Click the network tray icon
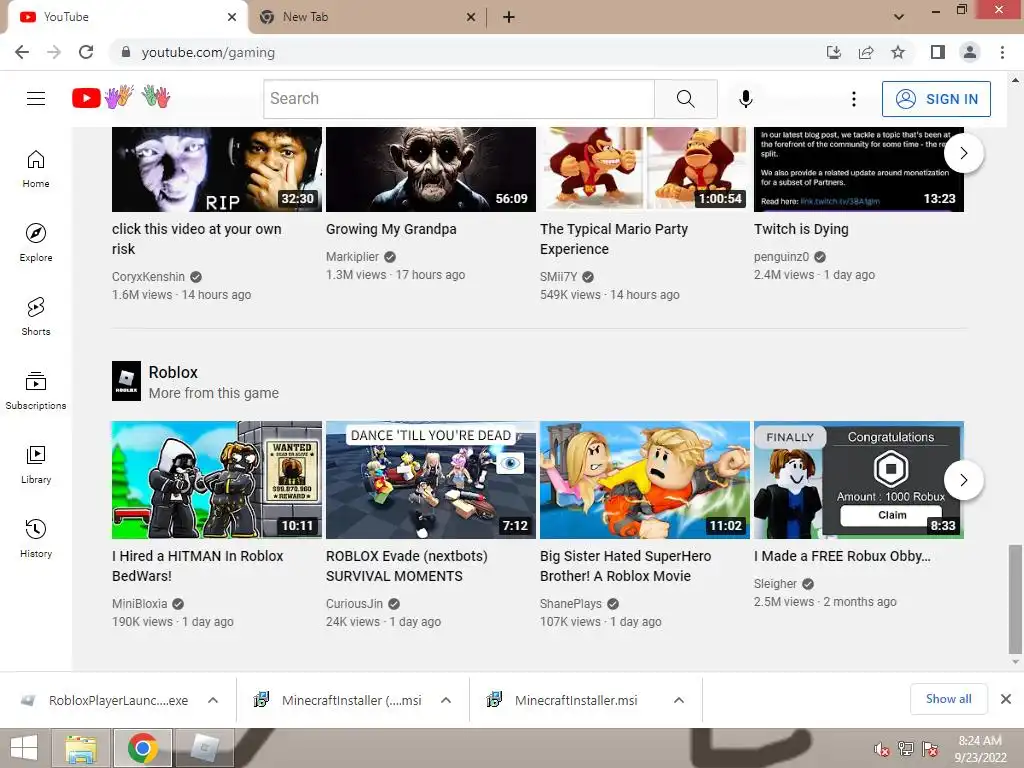 906,749
